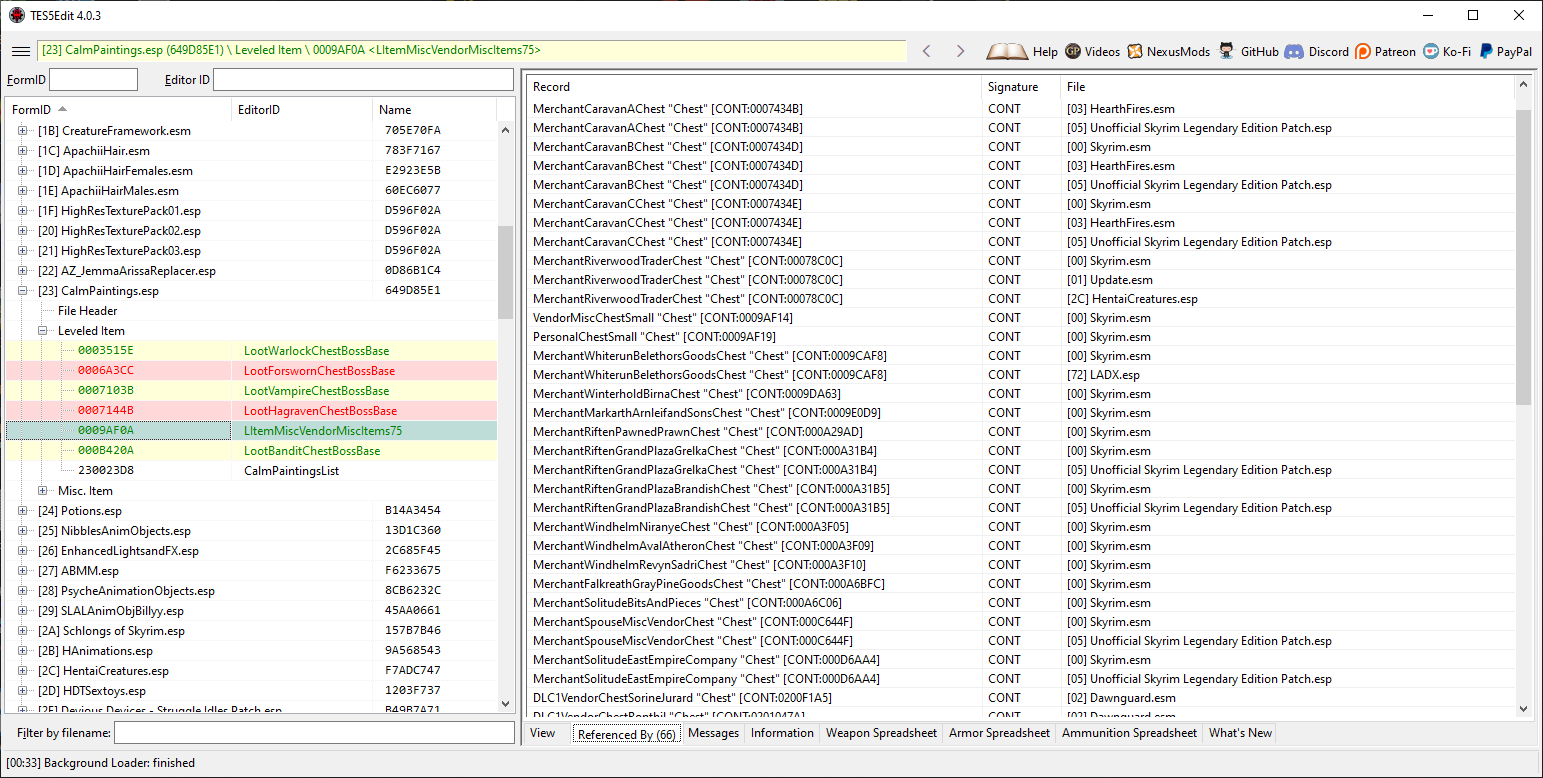Select VendorMiscChestSmall reference row
This screenshot has height=778, width=1543.
pyautogui.click(x=1021, y=318)
